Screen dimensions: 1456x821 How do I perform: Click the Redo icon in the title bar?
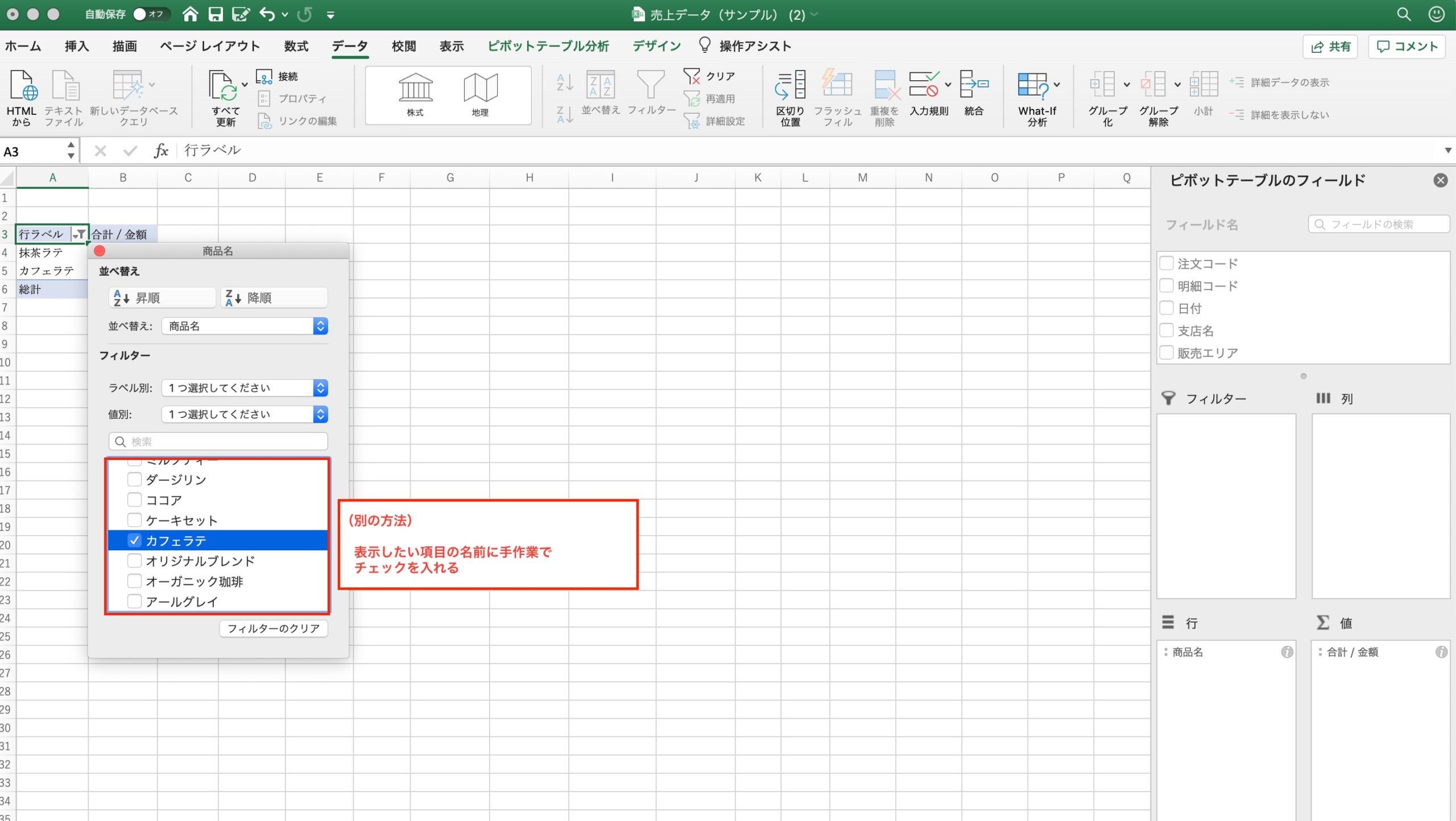(305, 14)
